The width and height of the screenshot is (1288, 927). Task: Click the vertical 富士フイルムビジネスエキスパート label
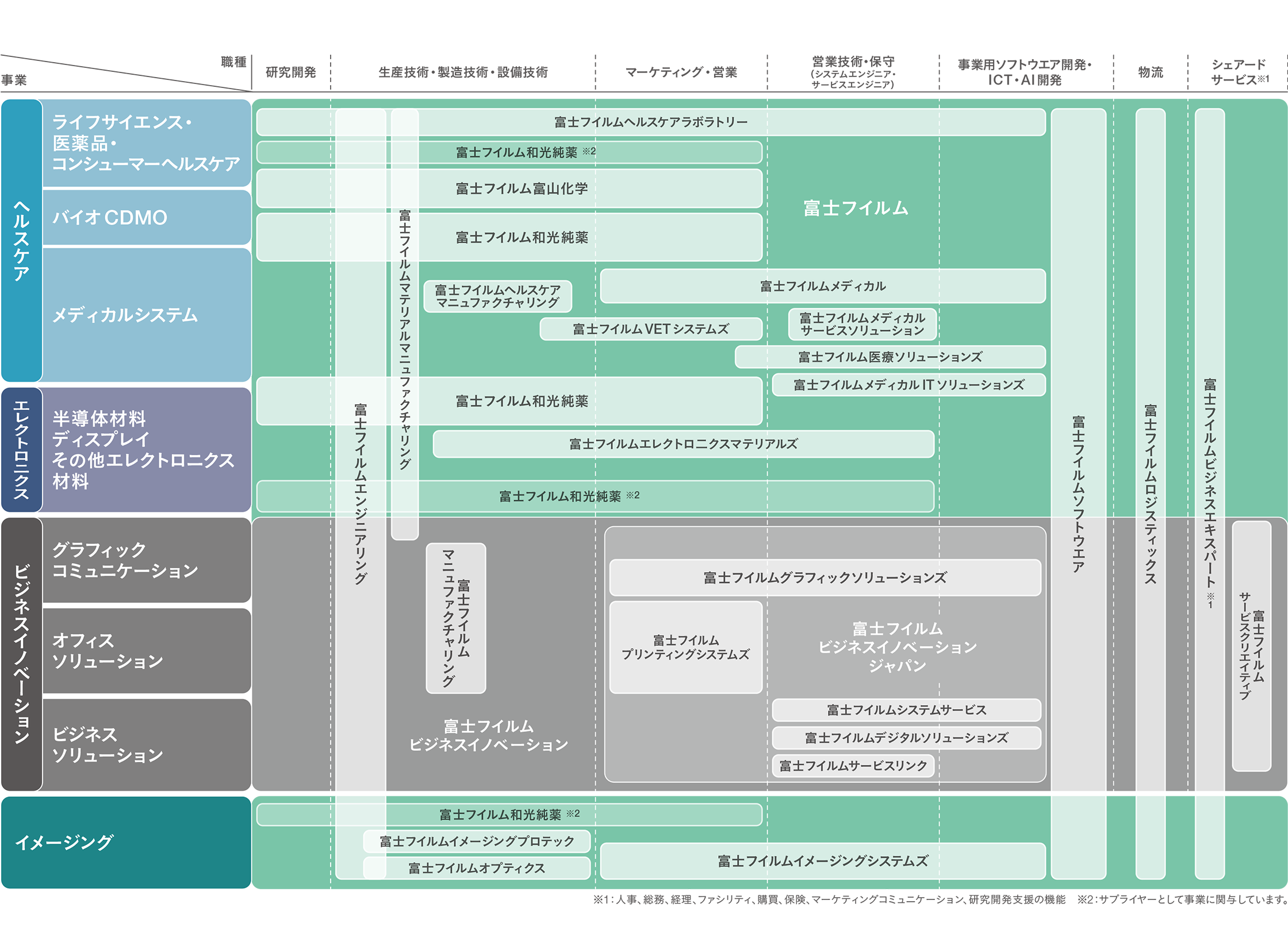pos(1210,493)
